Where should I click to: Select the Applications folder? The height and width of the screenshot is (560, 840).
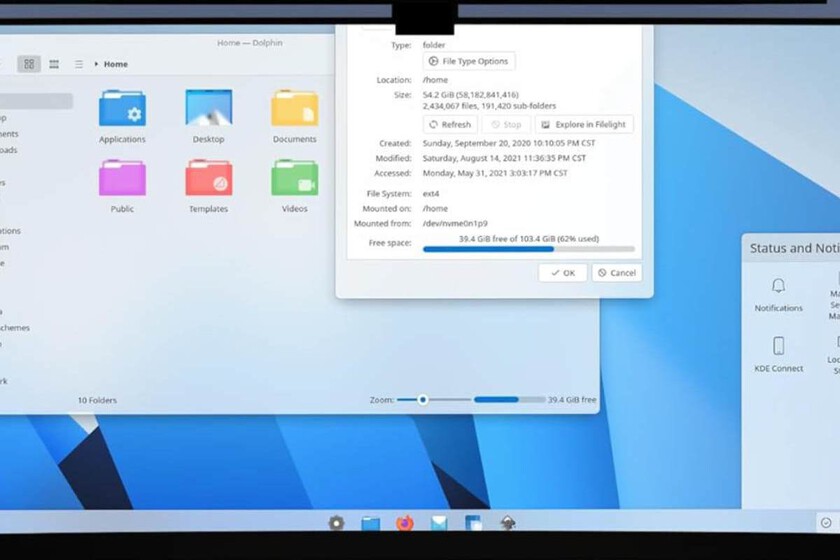122,109
